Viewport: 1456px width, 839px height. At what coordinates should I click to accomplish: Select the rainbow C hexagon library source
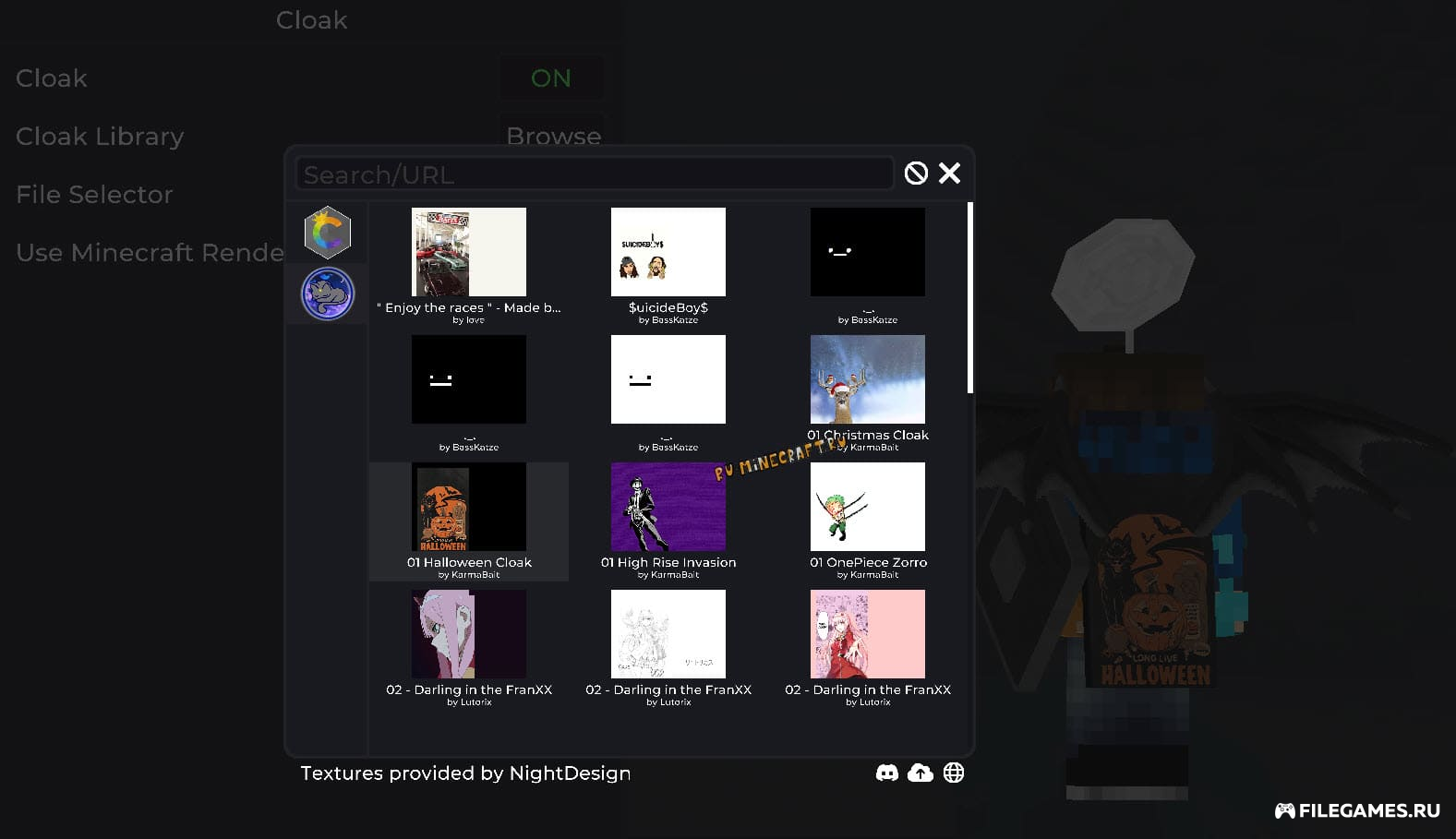(x=328, y=232)
